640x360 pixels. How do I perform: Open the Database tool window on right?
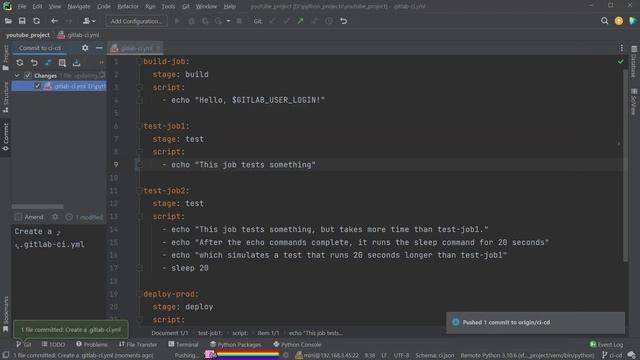click(634, 62)
